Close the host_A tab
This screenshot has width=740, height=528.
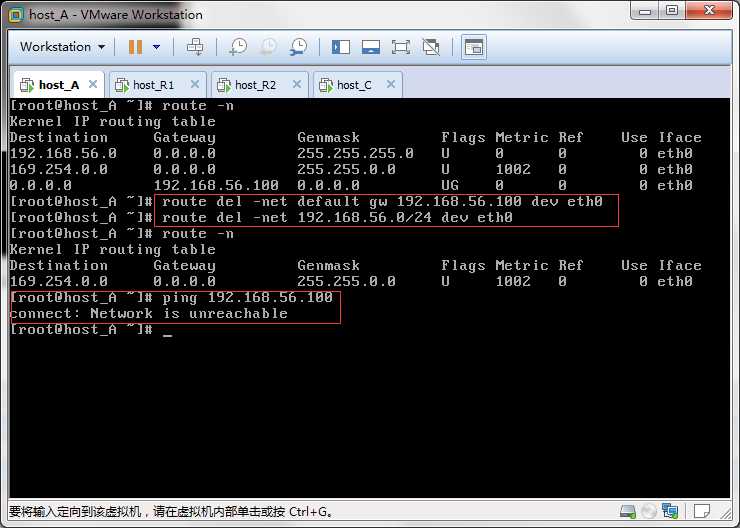click(93, 84)
